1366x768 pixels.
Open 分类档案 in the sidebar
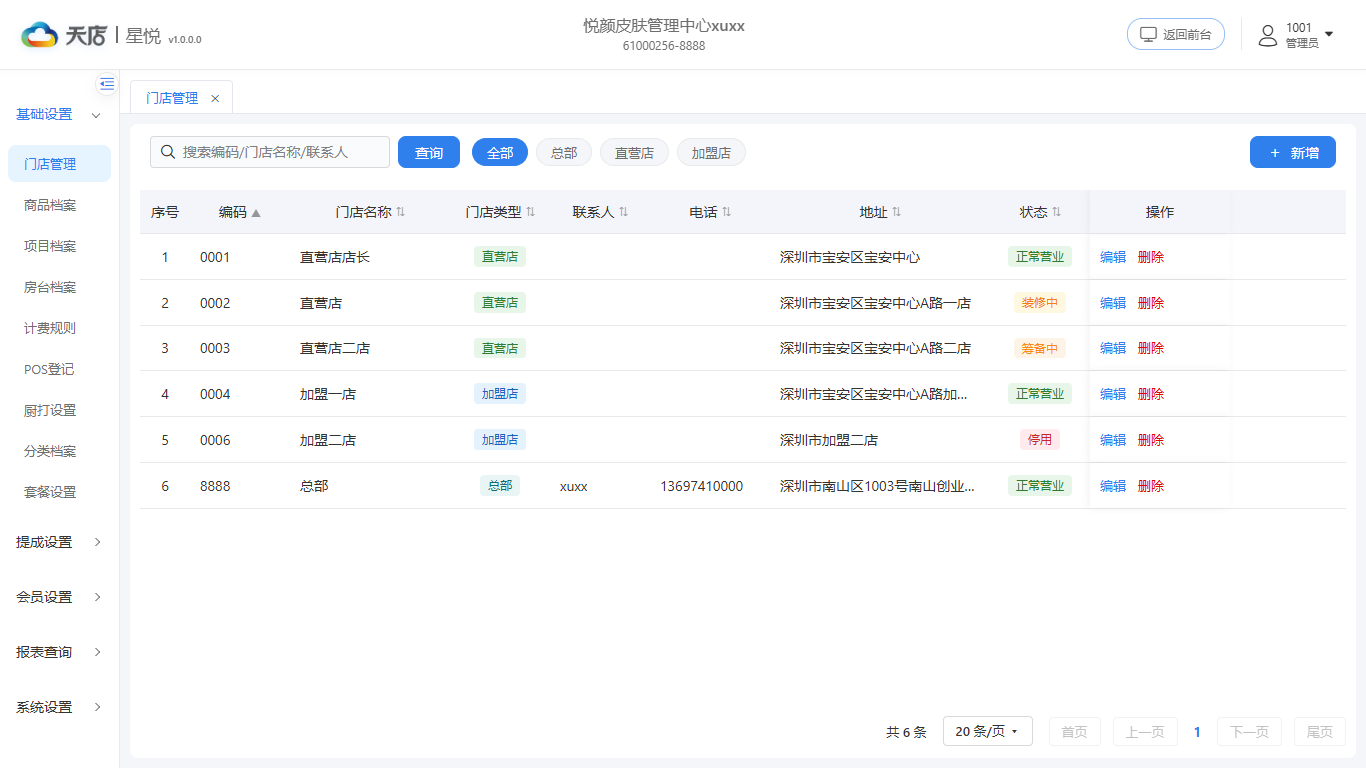click(x=59, y=451)
